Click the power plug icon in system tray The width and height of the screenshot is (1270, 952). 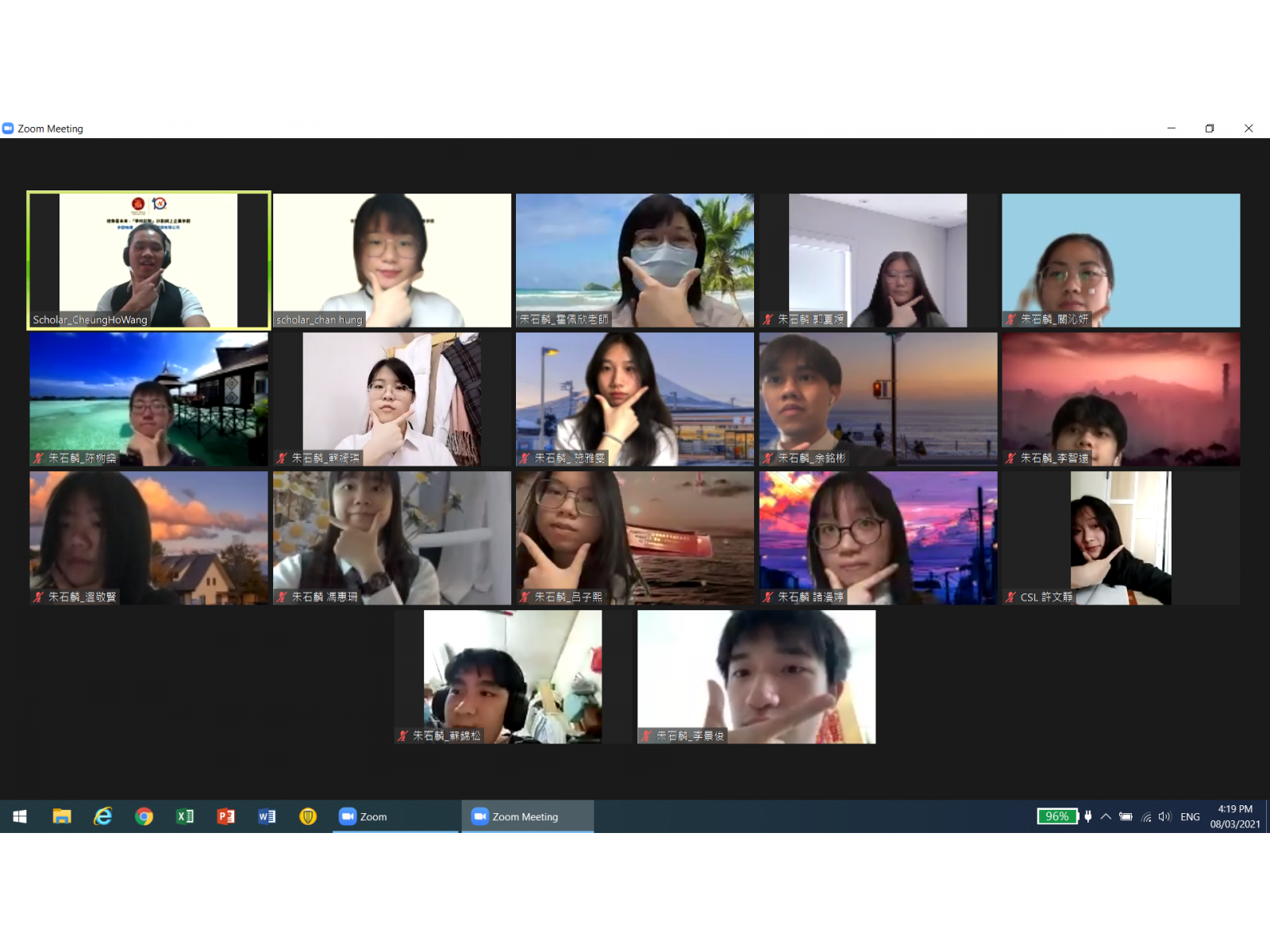1089,816
